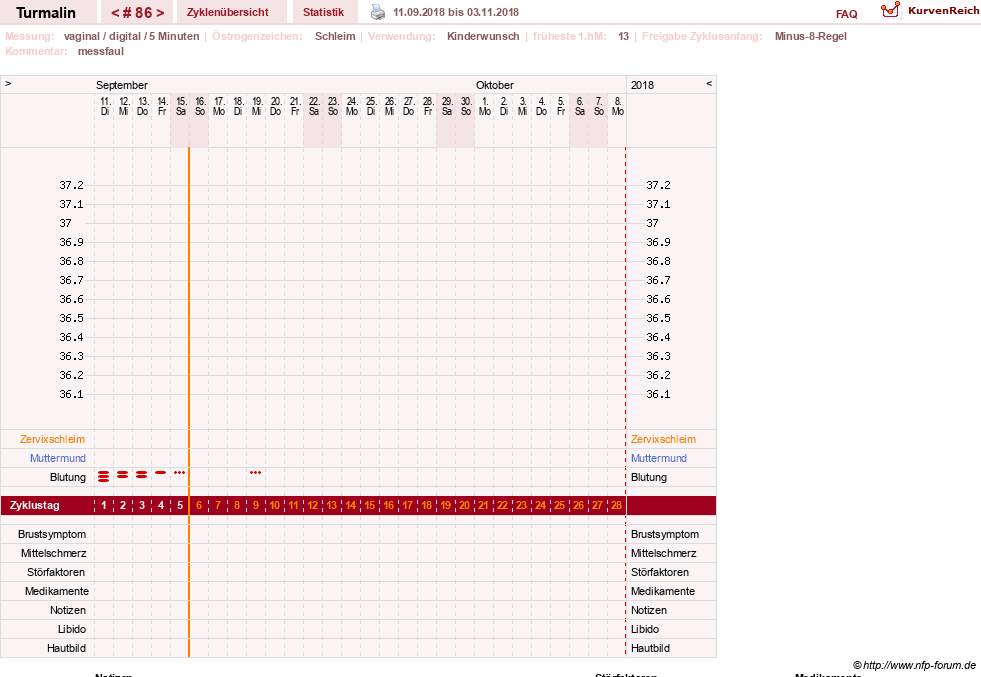Click the left Medikamente row label
This screenshot has width=981, height=677.
[57, 591]
